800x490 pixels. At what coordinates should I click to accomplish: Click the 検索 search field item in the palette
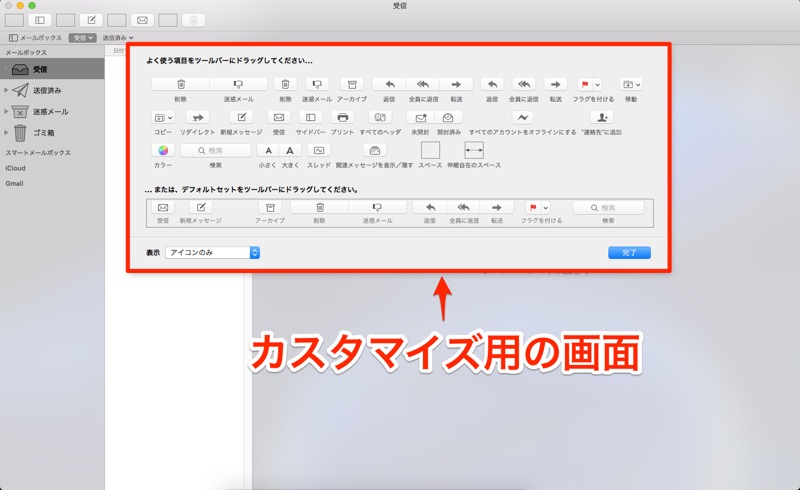[215, 151]
